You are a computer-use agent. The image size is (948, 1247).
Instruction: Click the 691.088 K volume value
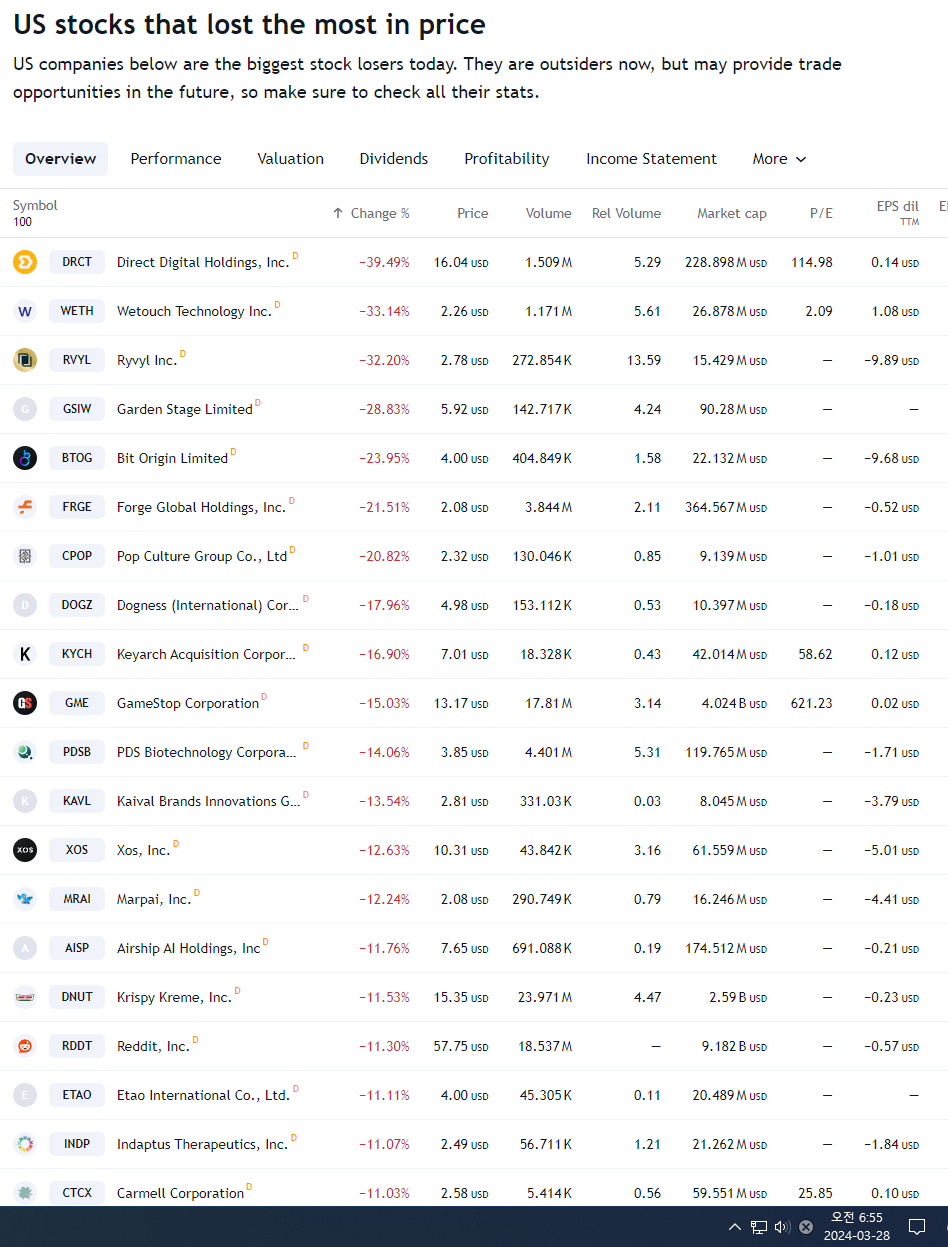pos(541,948)
